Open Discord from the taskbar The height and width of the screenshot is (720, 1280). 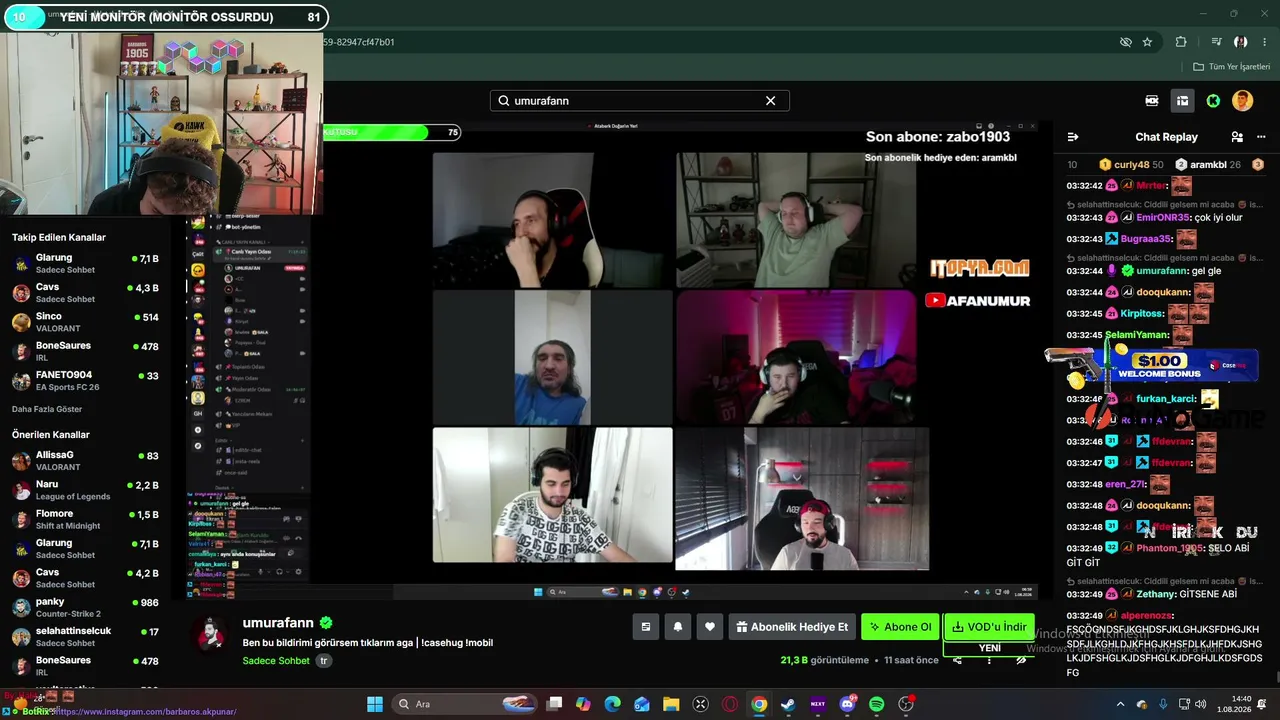click(x=847, y=704)
